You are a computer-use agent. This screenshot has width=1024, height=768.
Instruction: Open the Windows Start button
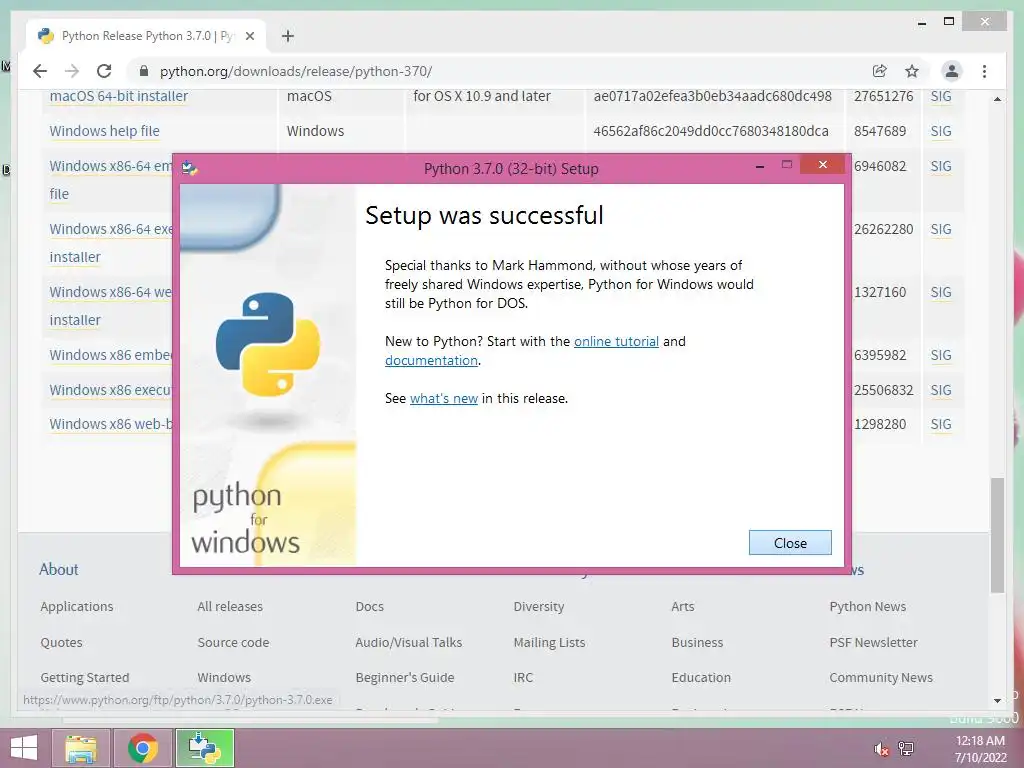[24, 748]
